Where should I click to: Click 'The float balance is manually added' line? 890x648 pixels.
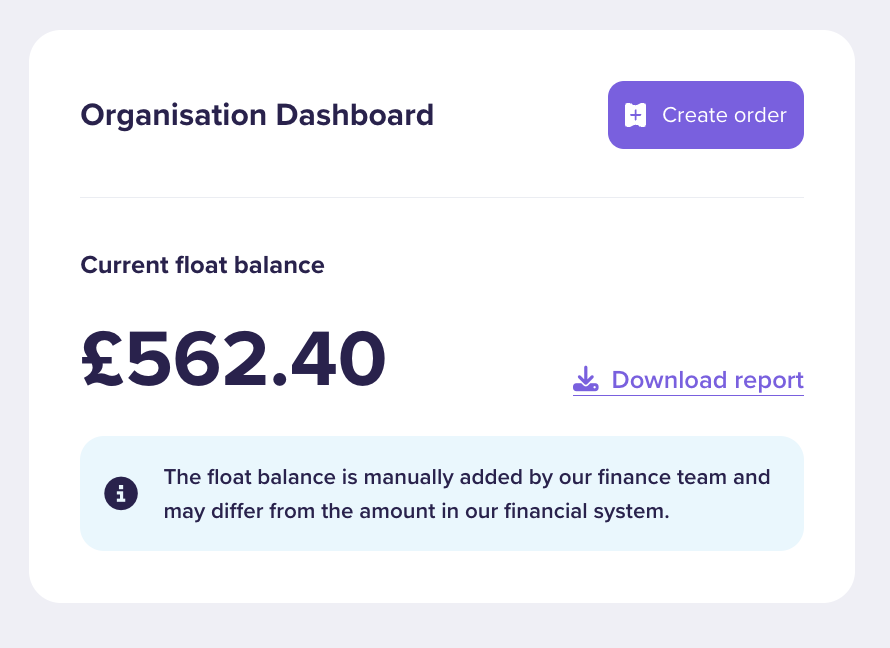tap(309, 477)
